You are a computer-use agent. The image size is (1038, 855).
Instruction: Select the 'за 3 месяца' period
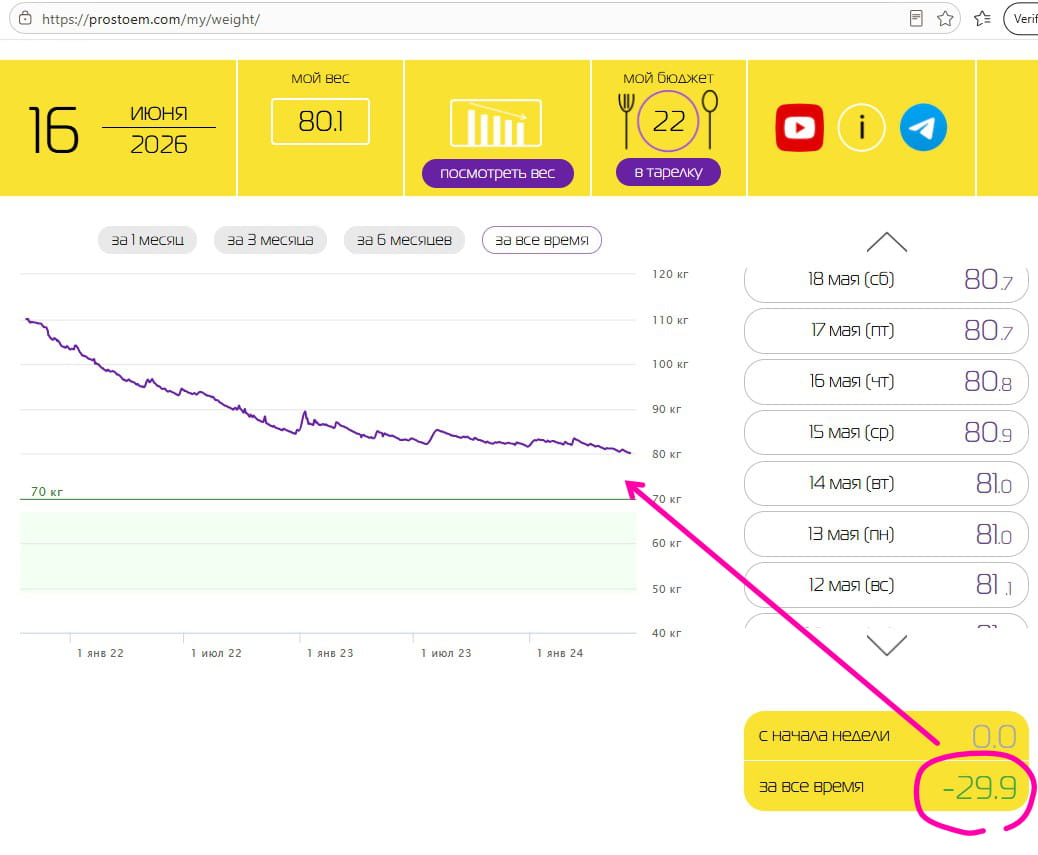coord(270,240)
